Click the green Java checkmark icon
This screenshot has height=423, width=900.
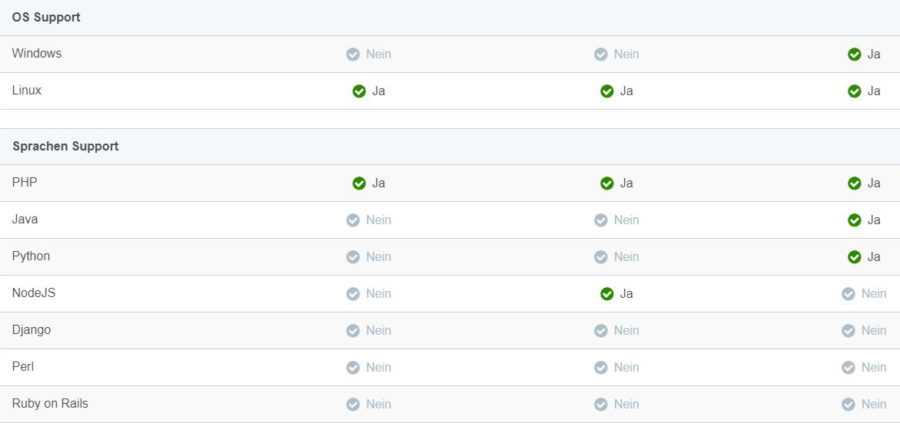pyautogui.click(x=854, y=220)
